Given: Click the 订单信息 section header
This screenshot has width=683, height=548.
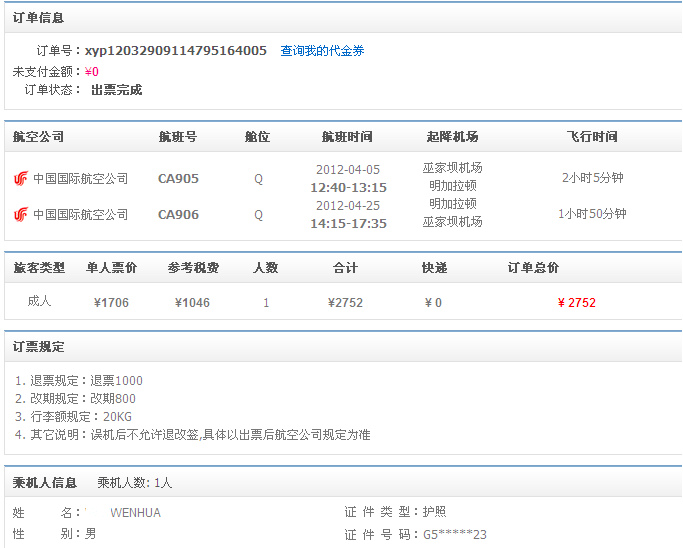Looking at the screenshot, I should pyautogui.click(x=38, y=18).
